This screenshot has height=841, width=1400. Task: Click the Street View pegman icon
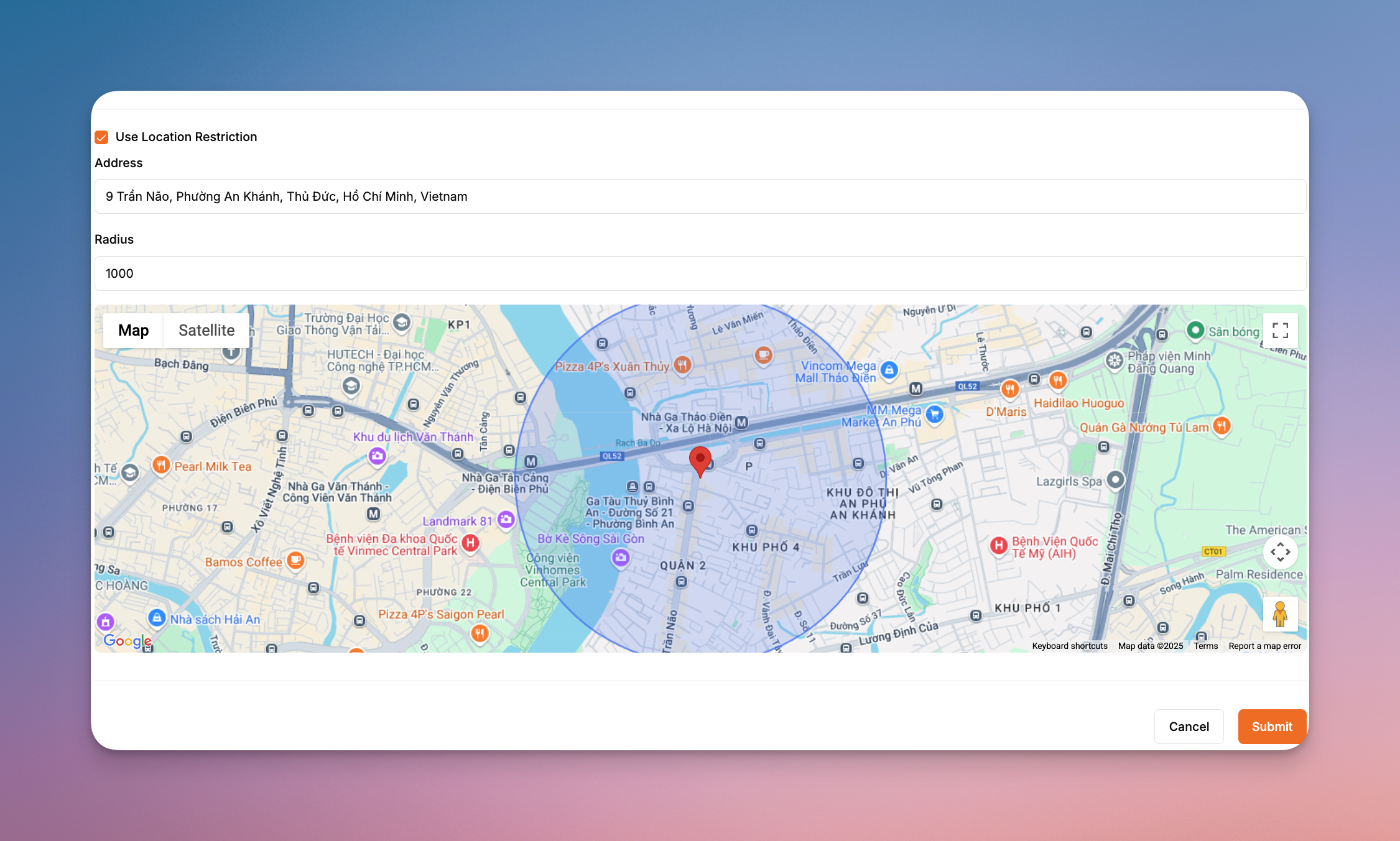pos(1280,614)
